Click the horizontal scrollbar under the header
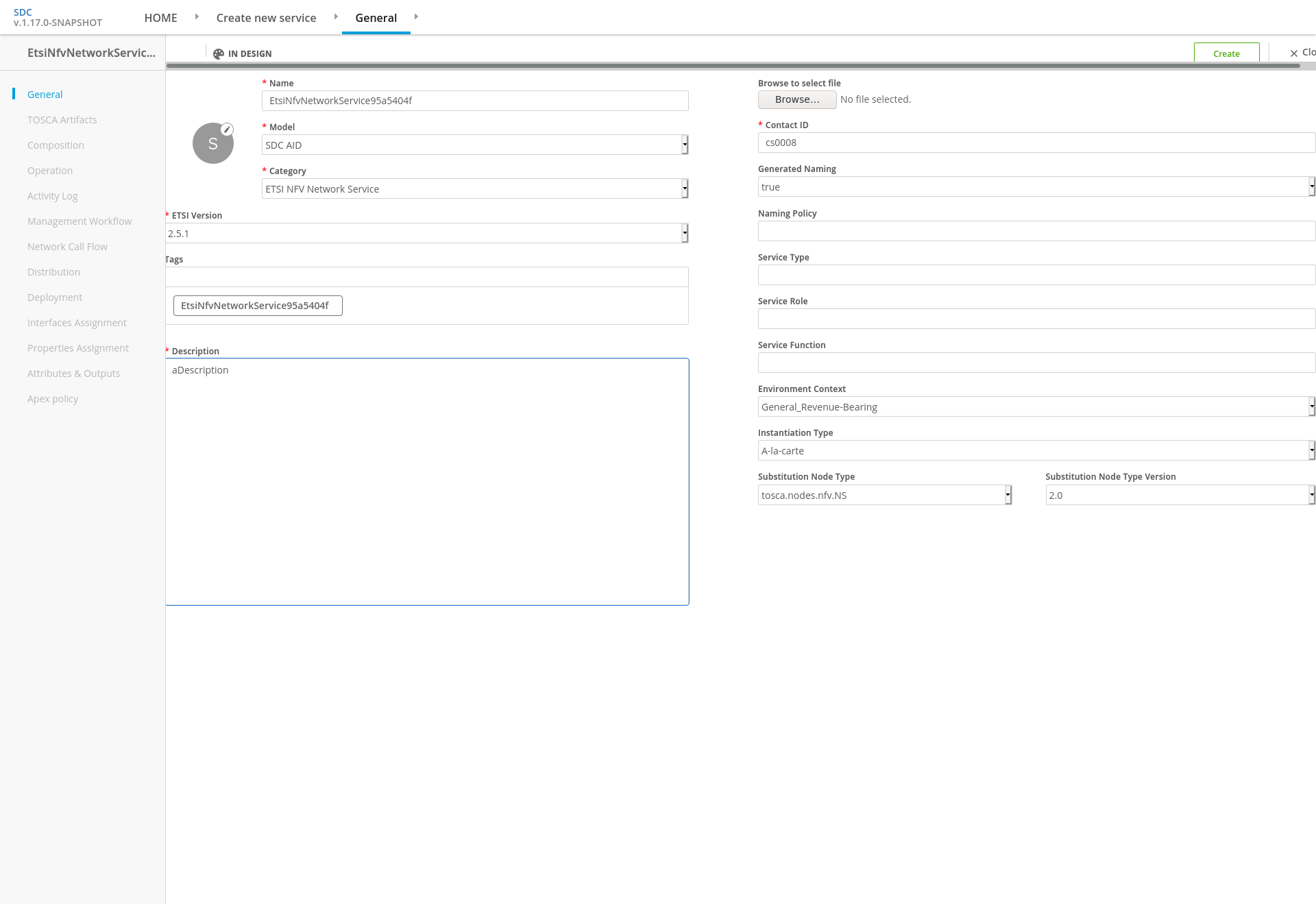The image size is (1316, 904). point(733,66)
